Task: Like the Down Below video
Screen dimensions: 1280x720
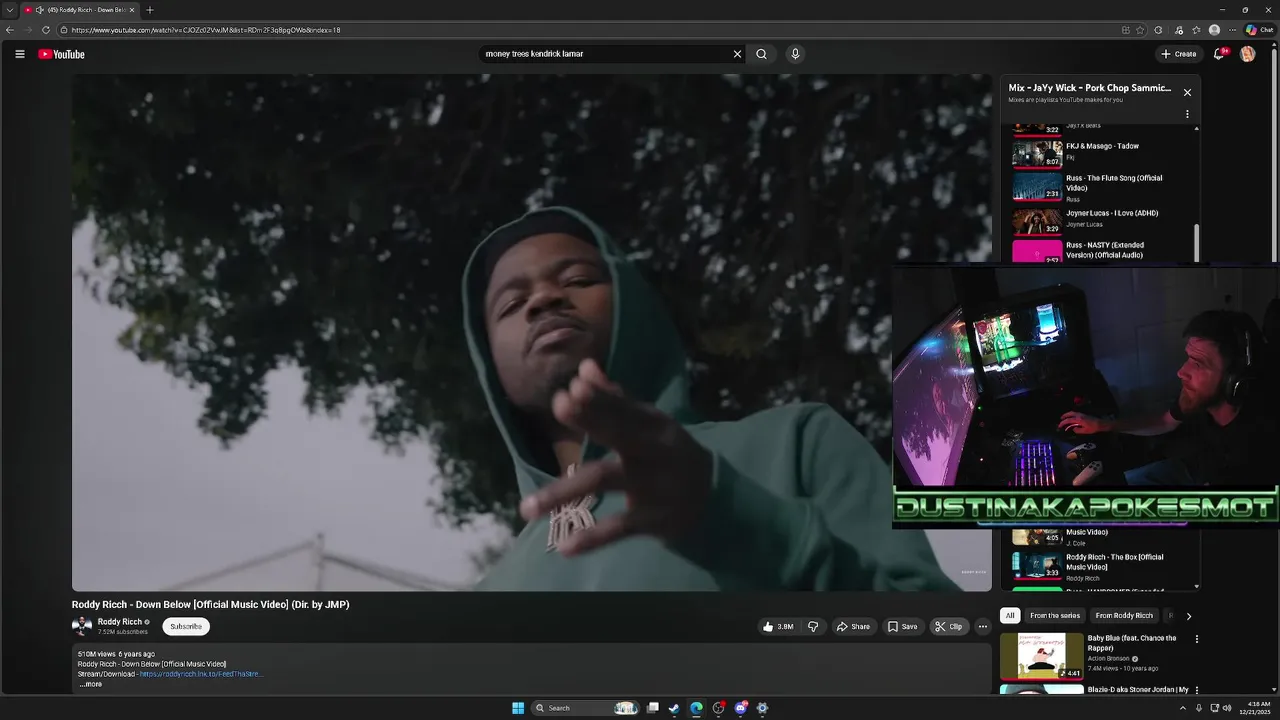Action: 778,627
